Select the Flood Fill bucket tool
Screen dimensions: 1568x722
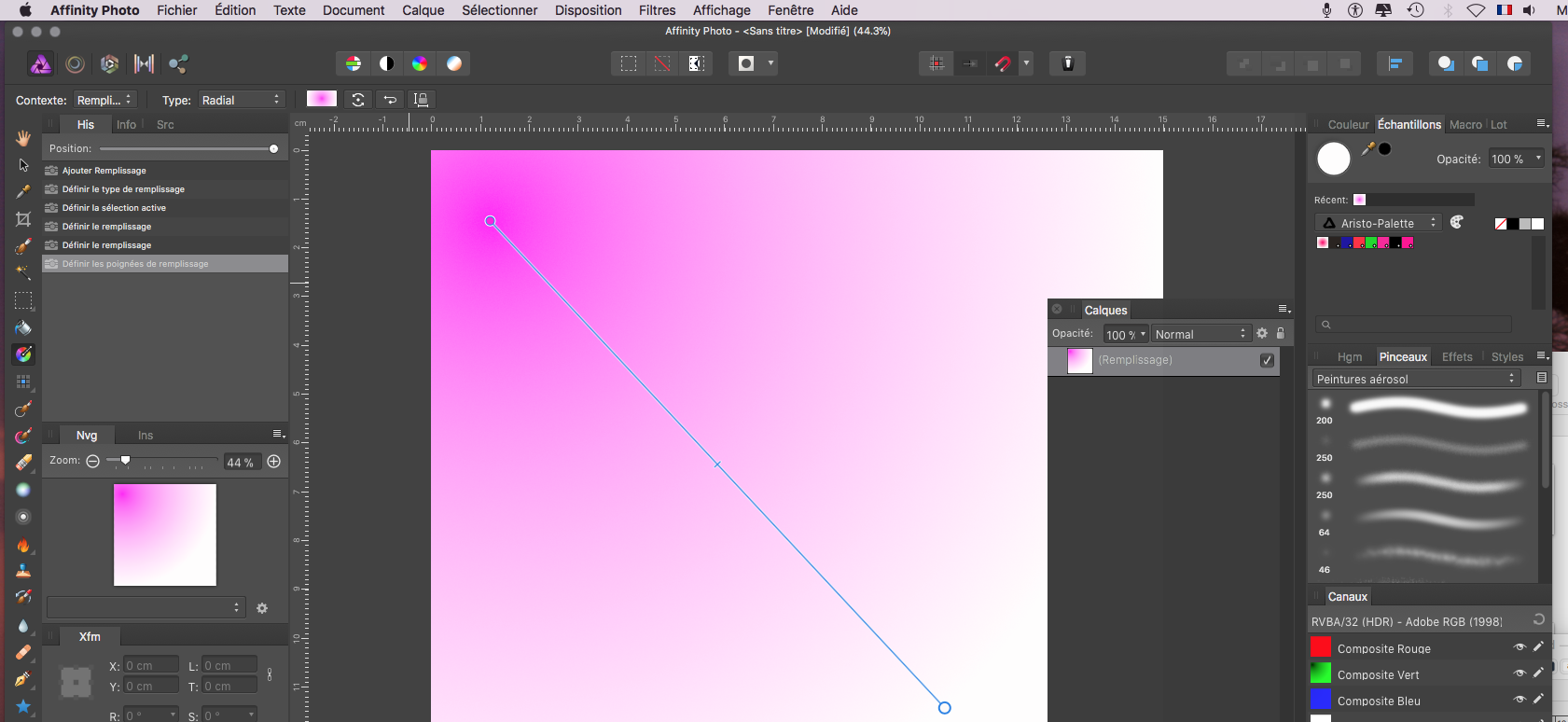(23, 327)
